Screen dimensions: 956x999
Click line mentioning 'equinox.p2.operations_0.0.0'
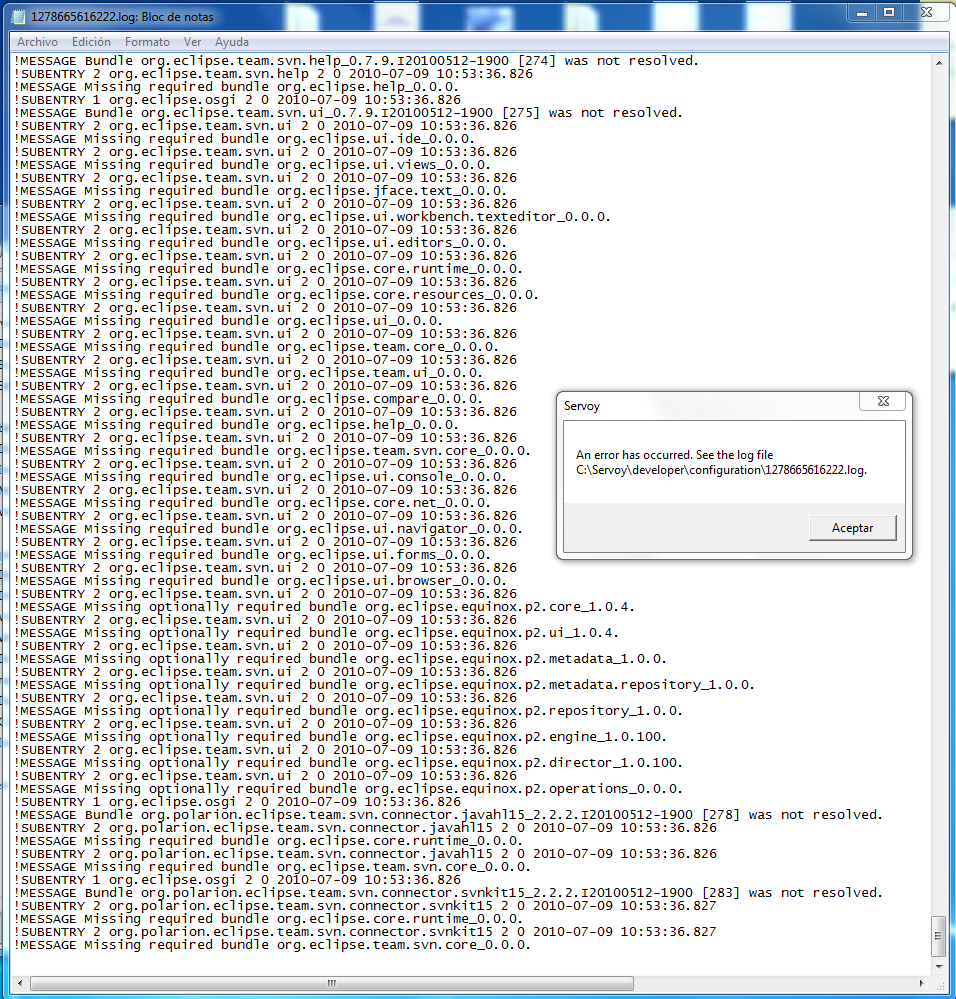(348, 789)
